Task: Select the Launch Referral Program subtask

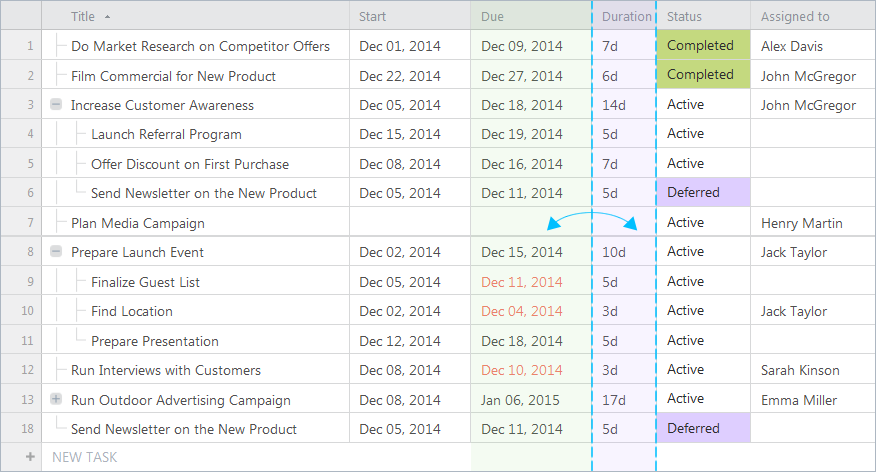Action: 166,134
